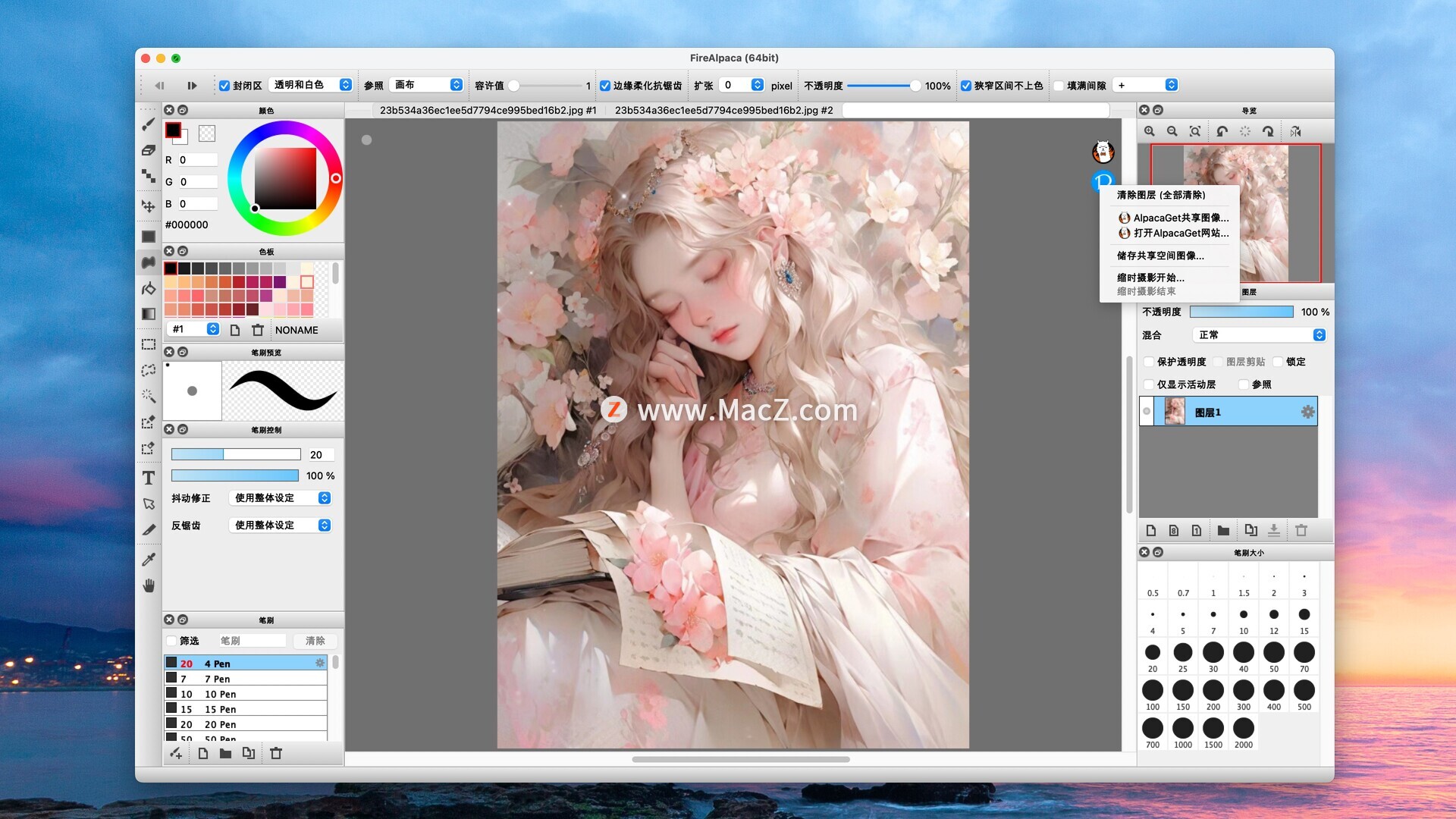
Task: Open the 透明和白色 dropdown
Action: 312,85
